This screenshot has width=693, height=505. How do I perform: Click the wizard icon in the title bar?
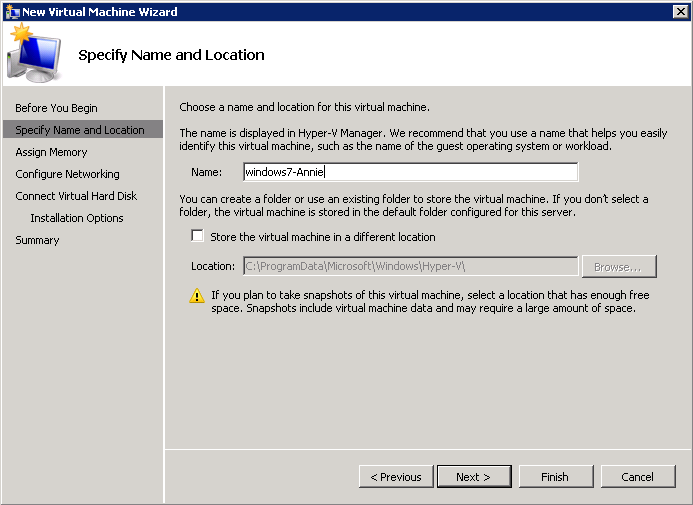[x=12, y=12]
